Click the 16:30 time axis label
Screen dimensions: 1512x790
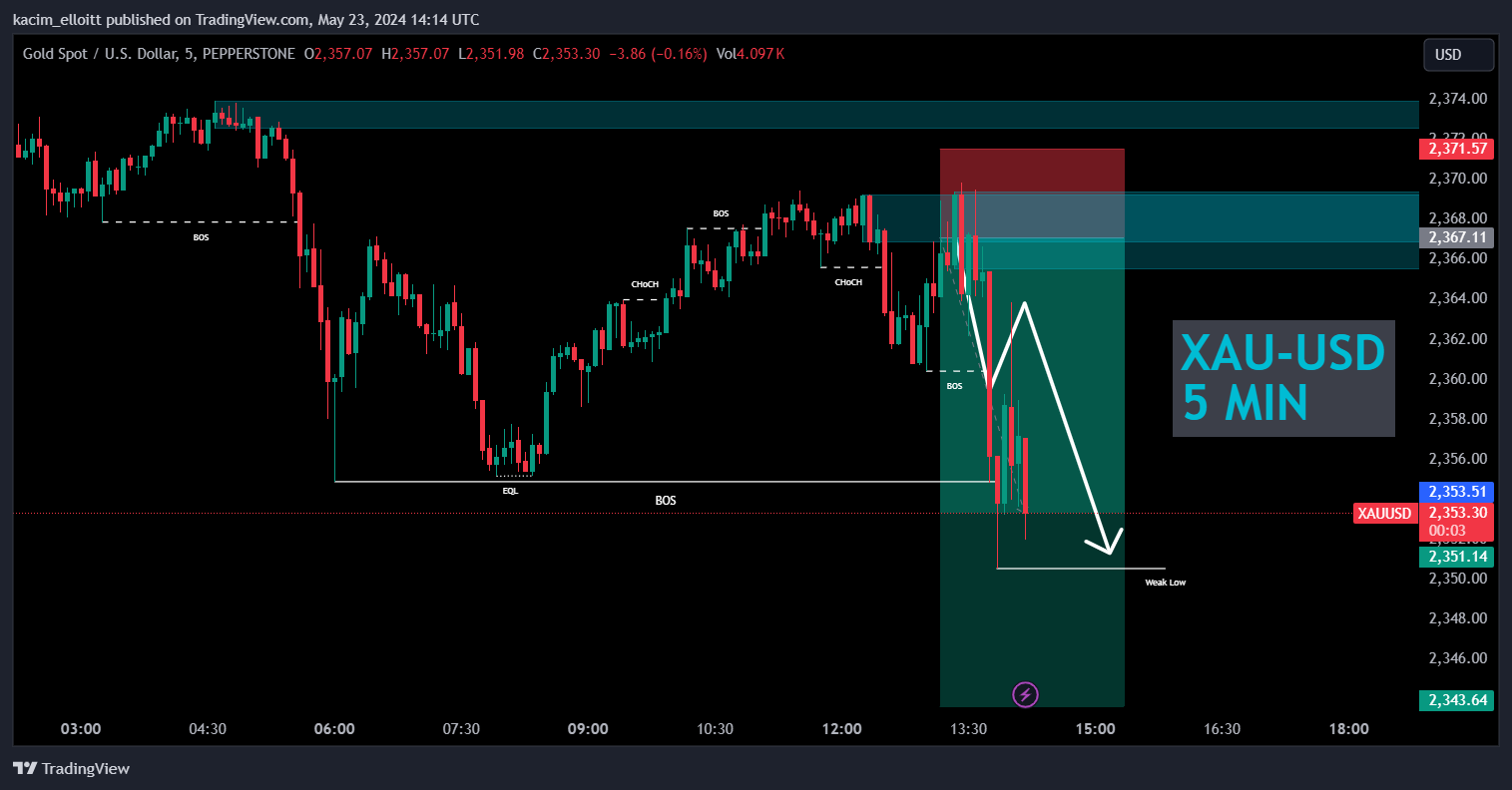point(1223,729)
